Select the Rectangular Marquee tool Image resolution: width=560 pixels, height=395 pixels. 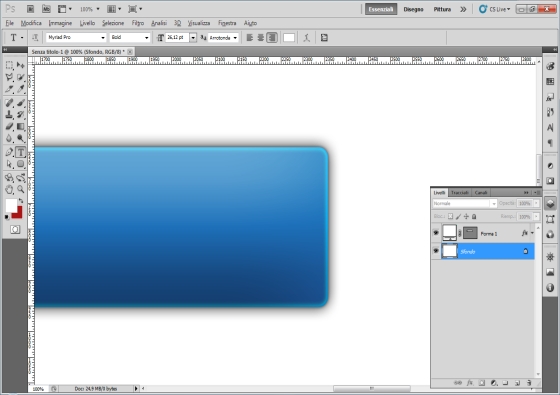pos(9,65)
